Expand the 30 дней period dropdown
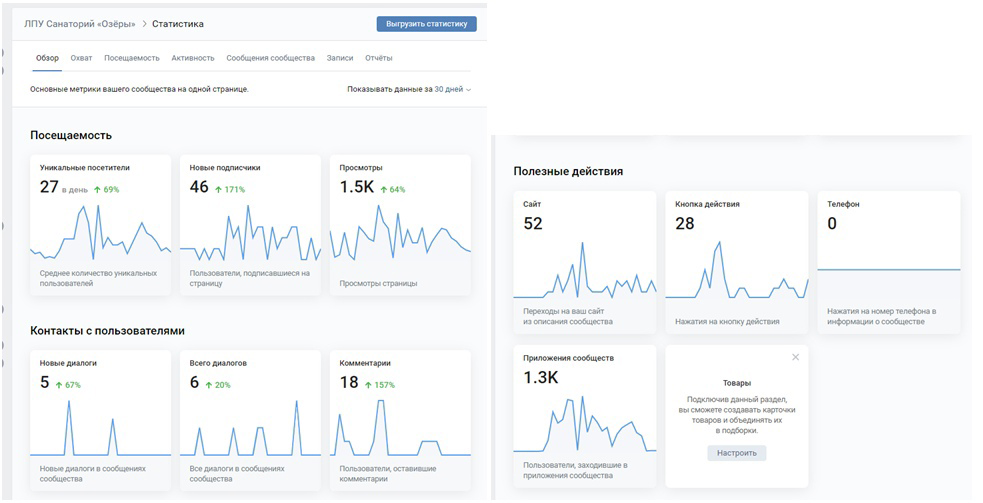The width and height of the screenshot is (983, 503). 453,90
